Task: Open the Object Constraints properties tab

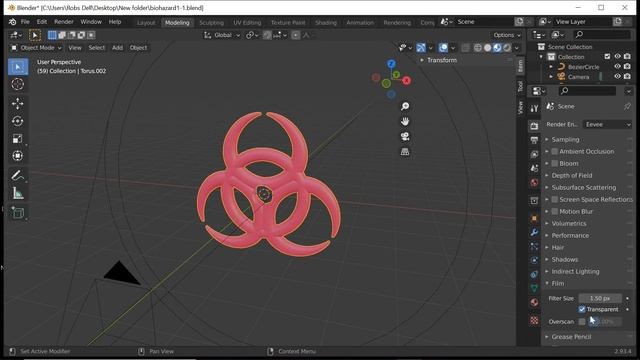Action: pyautogui.click(x=534, y=275)
